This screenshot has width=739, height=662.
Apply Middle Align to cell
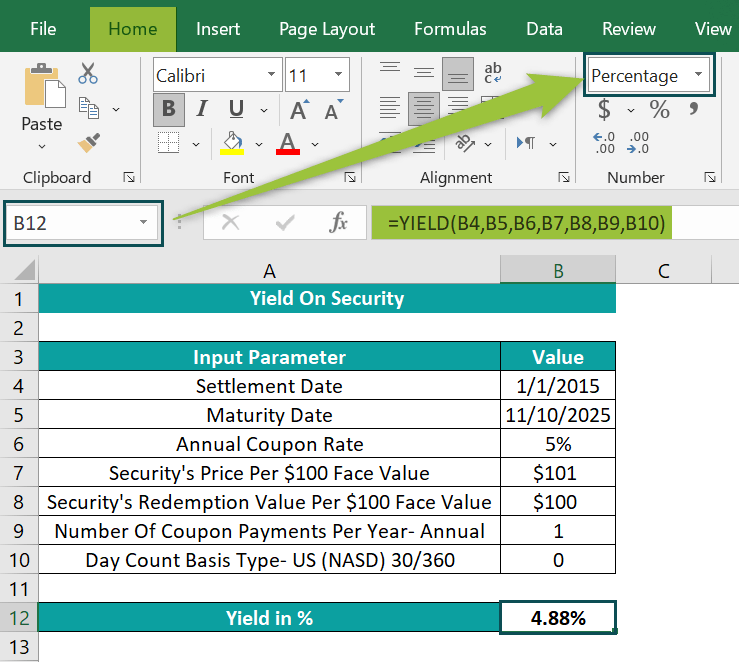click(x=424, y=73)
